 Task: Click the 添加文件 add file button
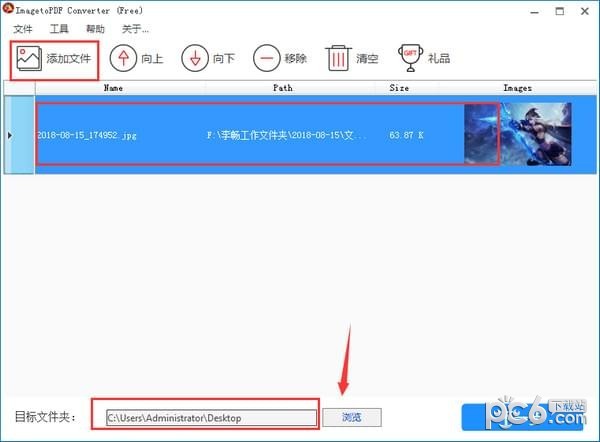pyautogui.click(x=54, y=59)
